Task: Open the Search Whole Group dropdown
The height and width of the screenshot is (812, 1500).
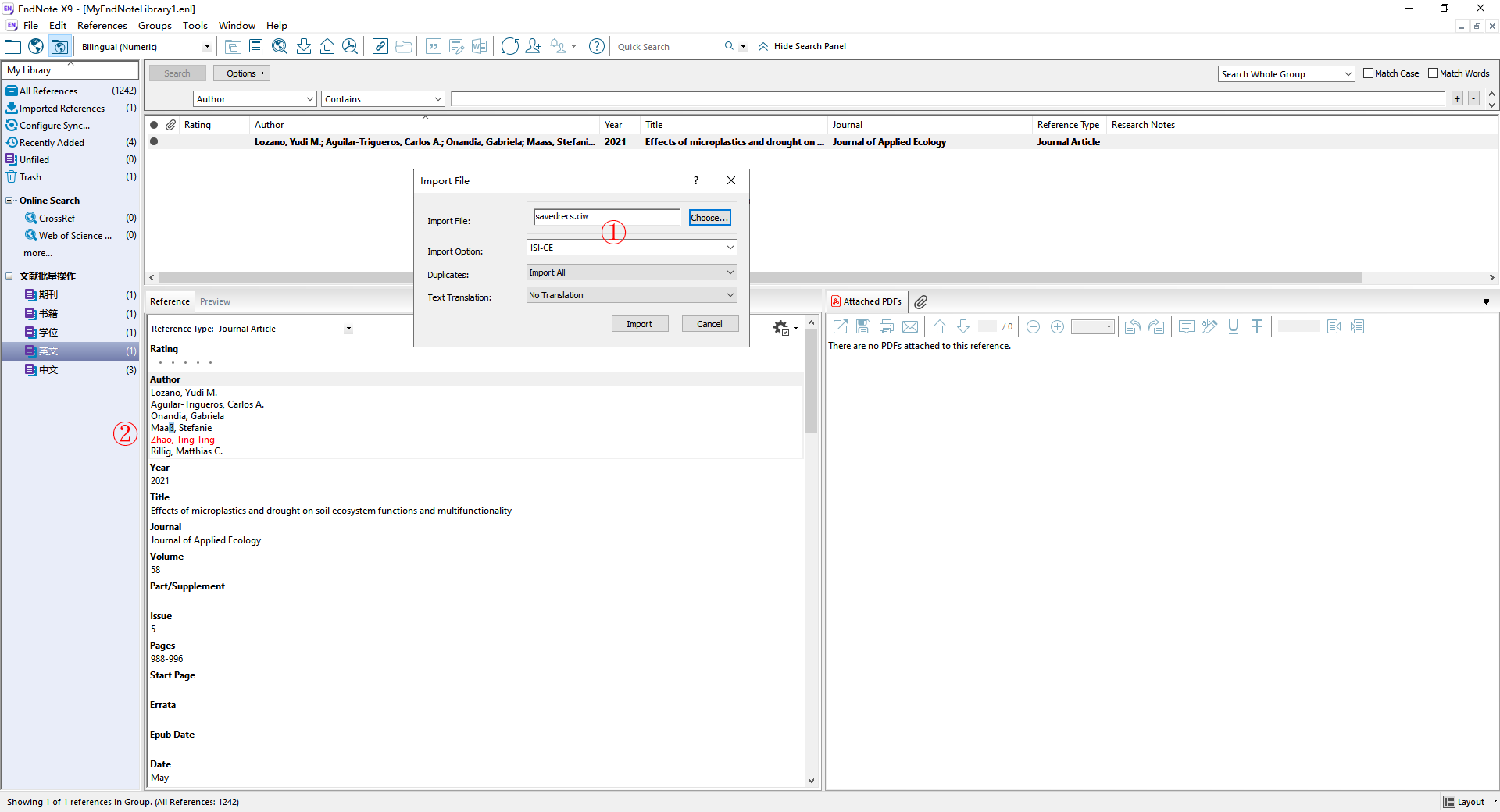Action: coord(1285,74)
